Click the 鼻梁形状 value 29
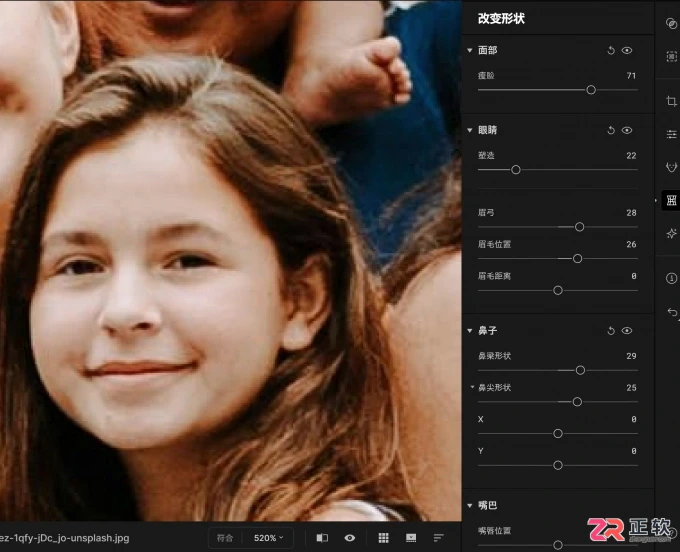The width and height of the screenshot is (680, 552). pos(631,356)
